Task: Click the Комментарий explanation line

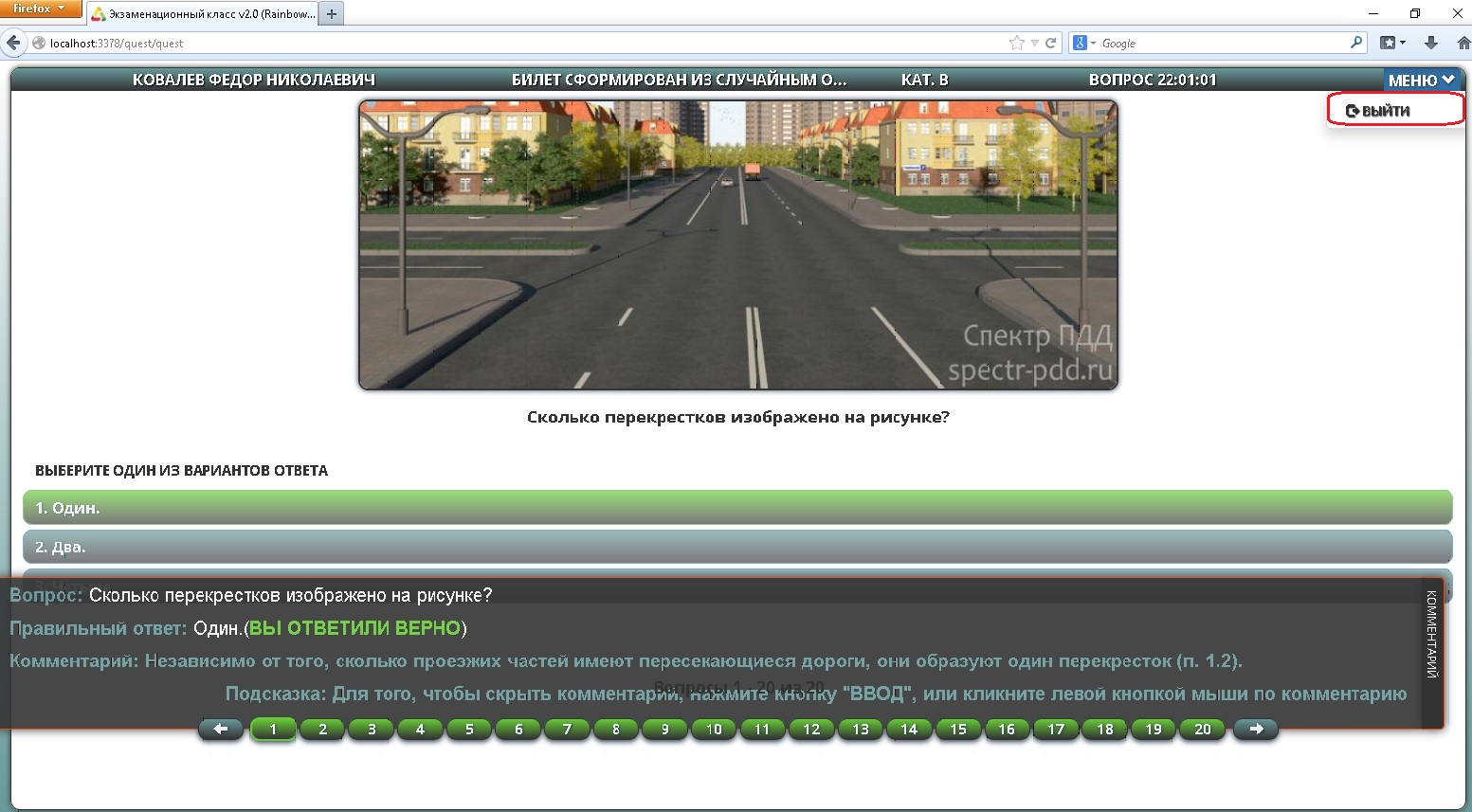Action: (626, 661)
